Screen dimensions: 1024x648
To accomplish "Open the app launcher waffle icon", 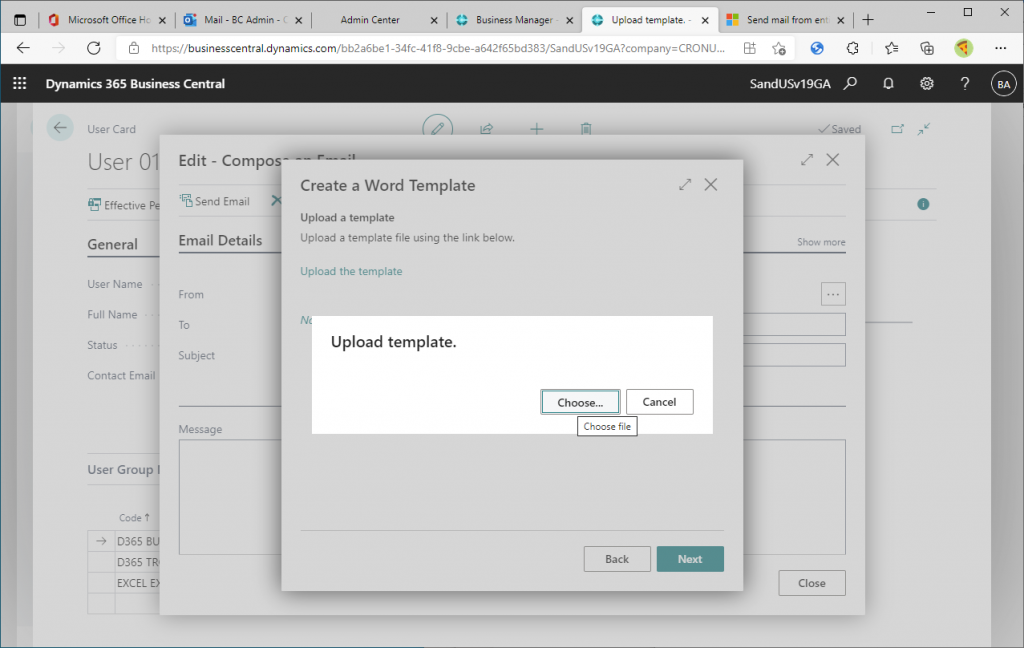I will [x=20, y=84].
